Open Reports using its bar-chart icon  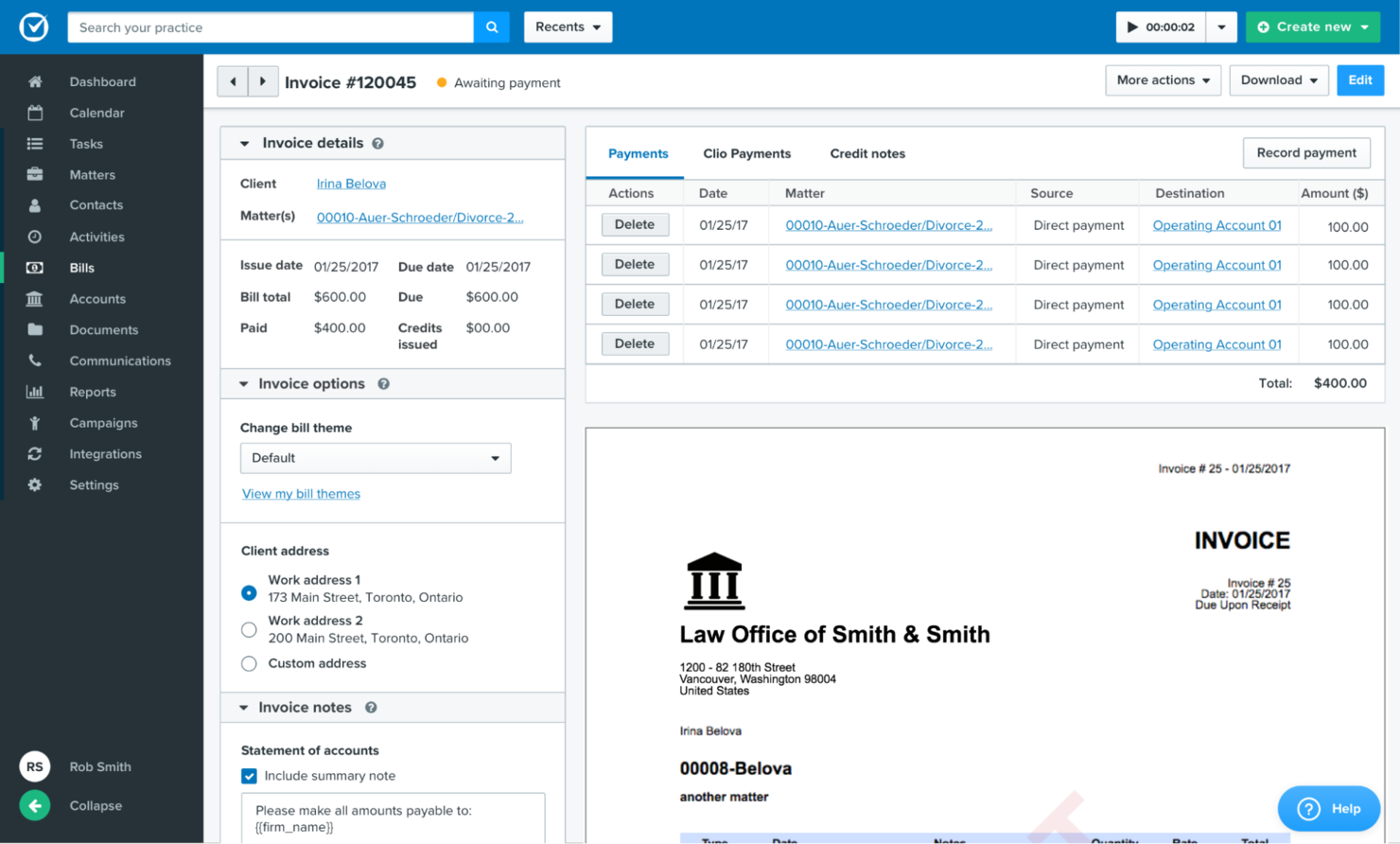tap(35, 391)
